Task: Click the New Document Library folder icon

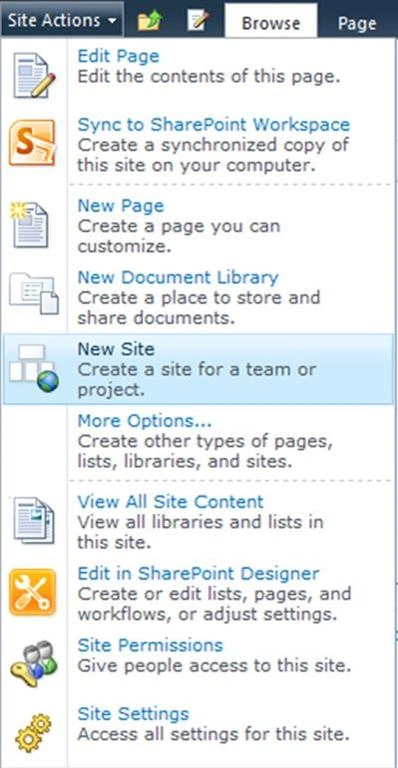Action: pyautogui.click(x=34, y=293)
